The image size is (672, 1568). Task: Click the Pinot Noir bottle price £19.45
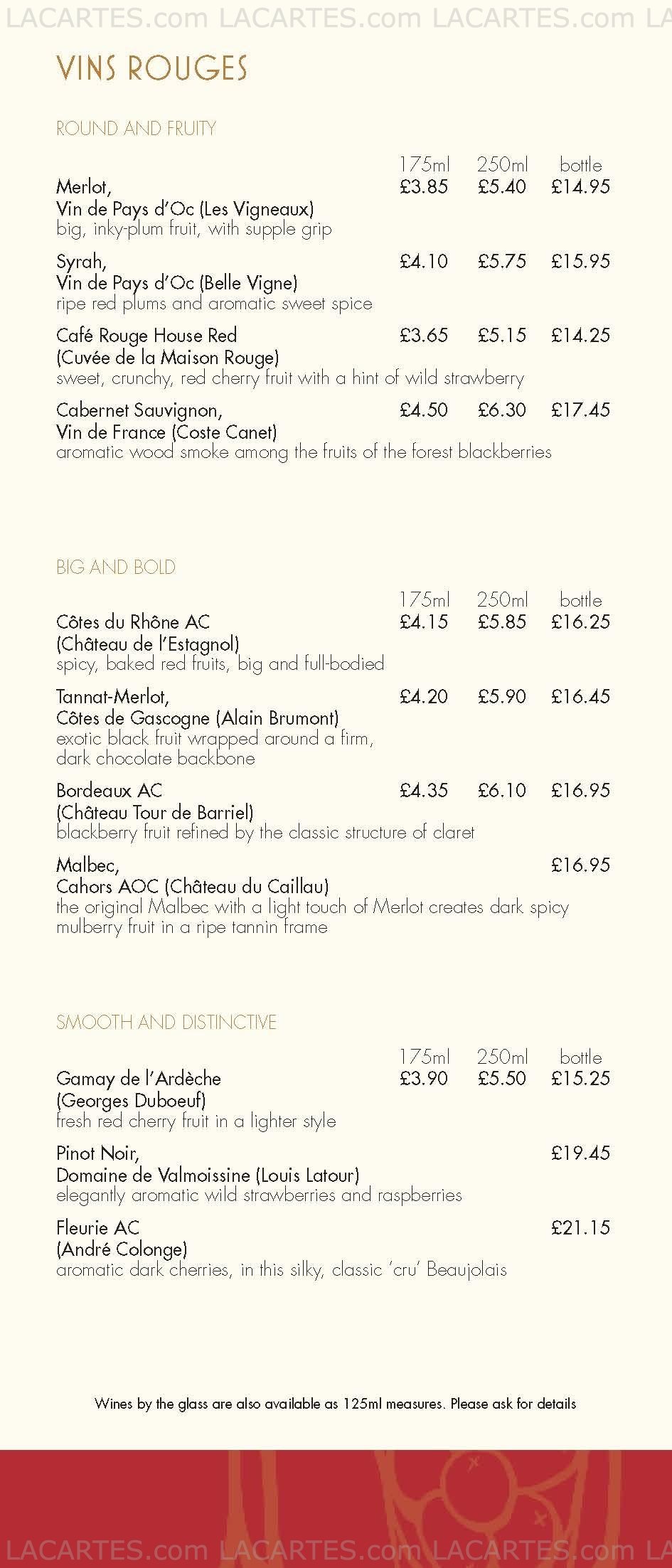click(580, 1153)
